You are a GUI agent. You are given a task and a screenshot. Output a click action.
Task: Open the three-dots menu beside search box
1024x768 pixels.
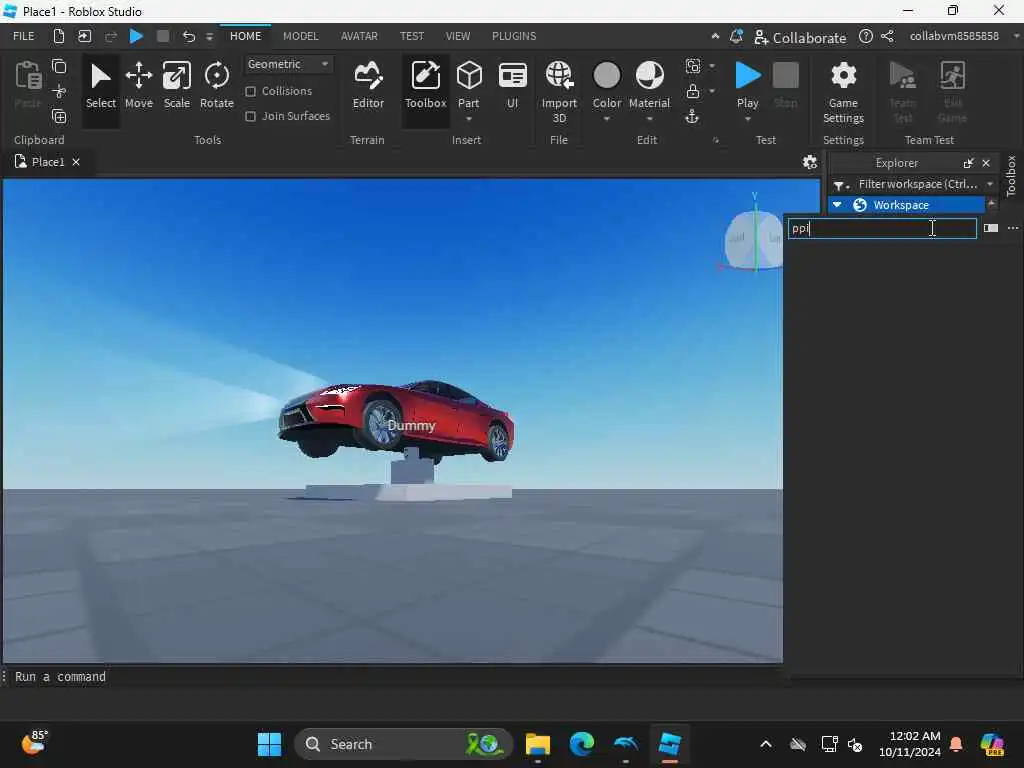coord(1012,228)
